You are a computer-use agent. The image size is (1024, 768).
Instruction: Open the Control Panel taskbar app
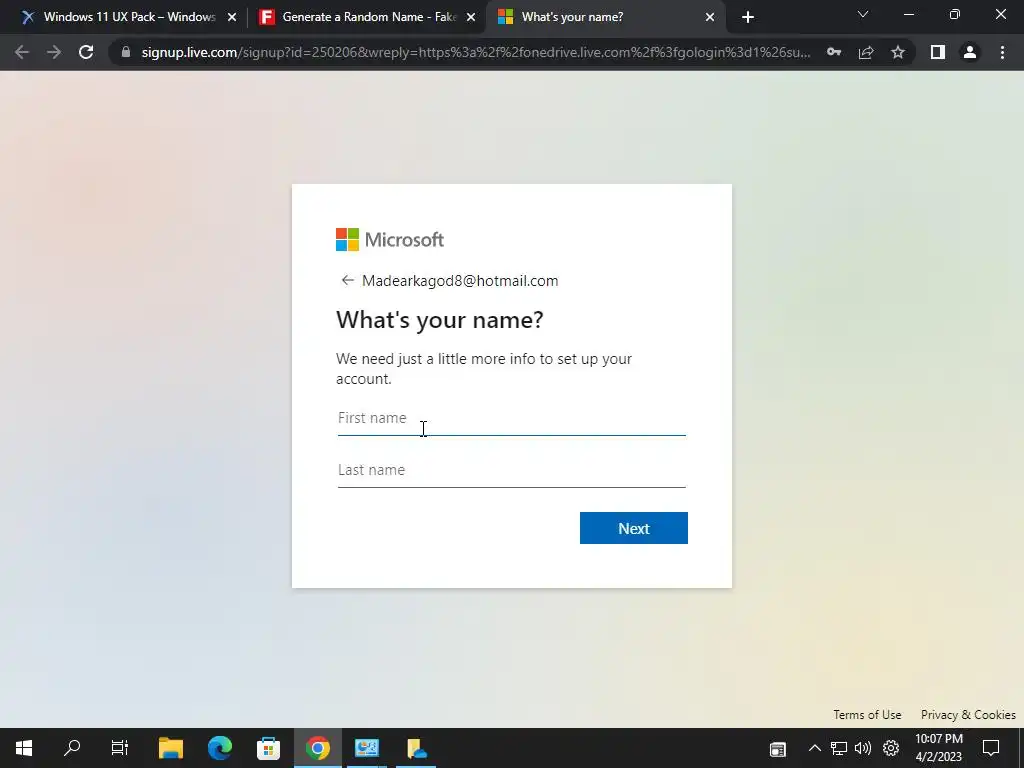click(366, 748)
